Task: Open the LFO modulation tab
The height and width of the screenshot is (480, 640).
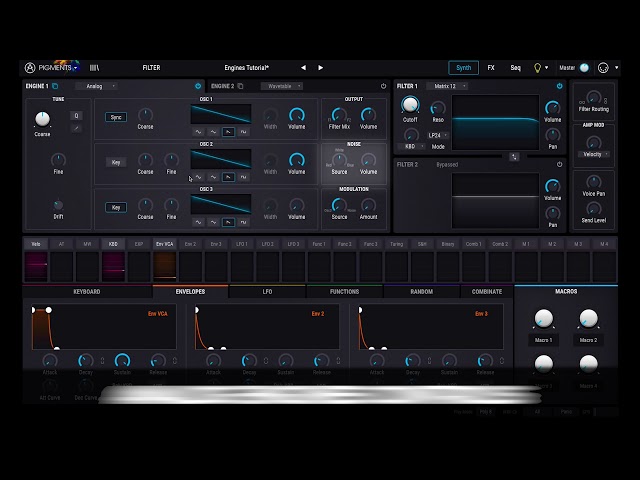Action: click(267, 291)
